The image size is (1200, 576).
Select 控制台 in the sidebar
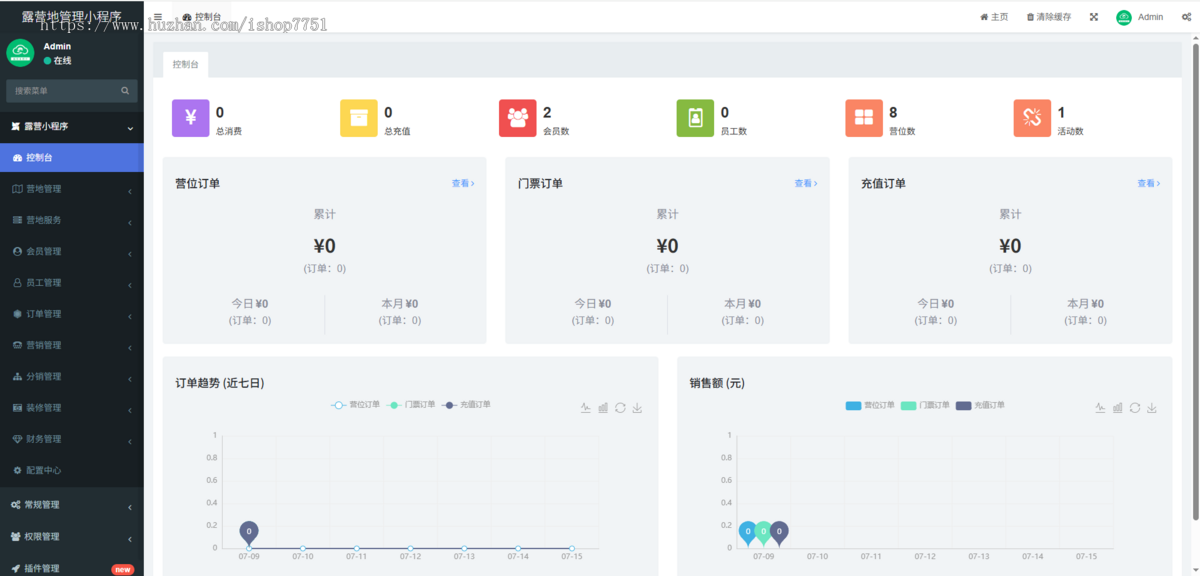pyautogui.click(x=72, y=158)
